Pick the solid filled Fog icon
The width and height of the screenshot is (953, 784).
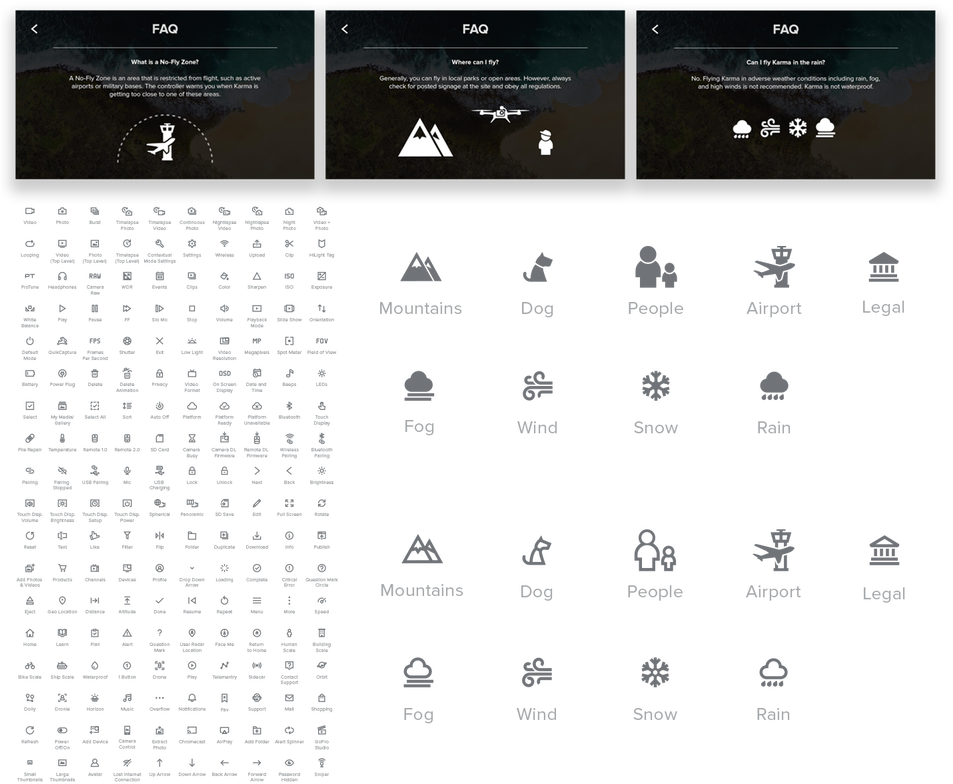coord(419,385)
